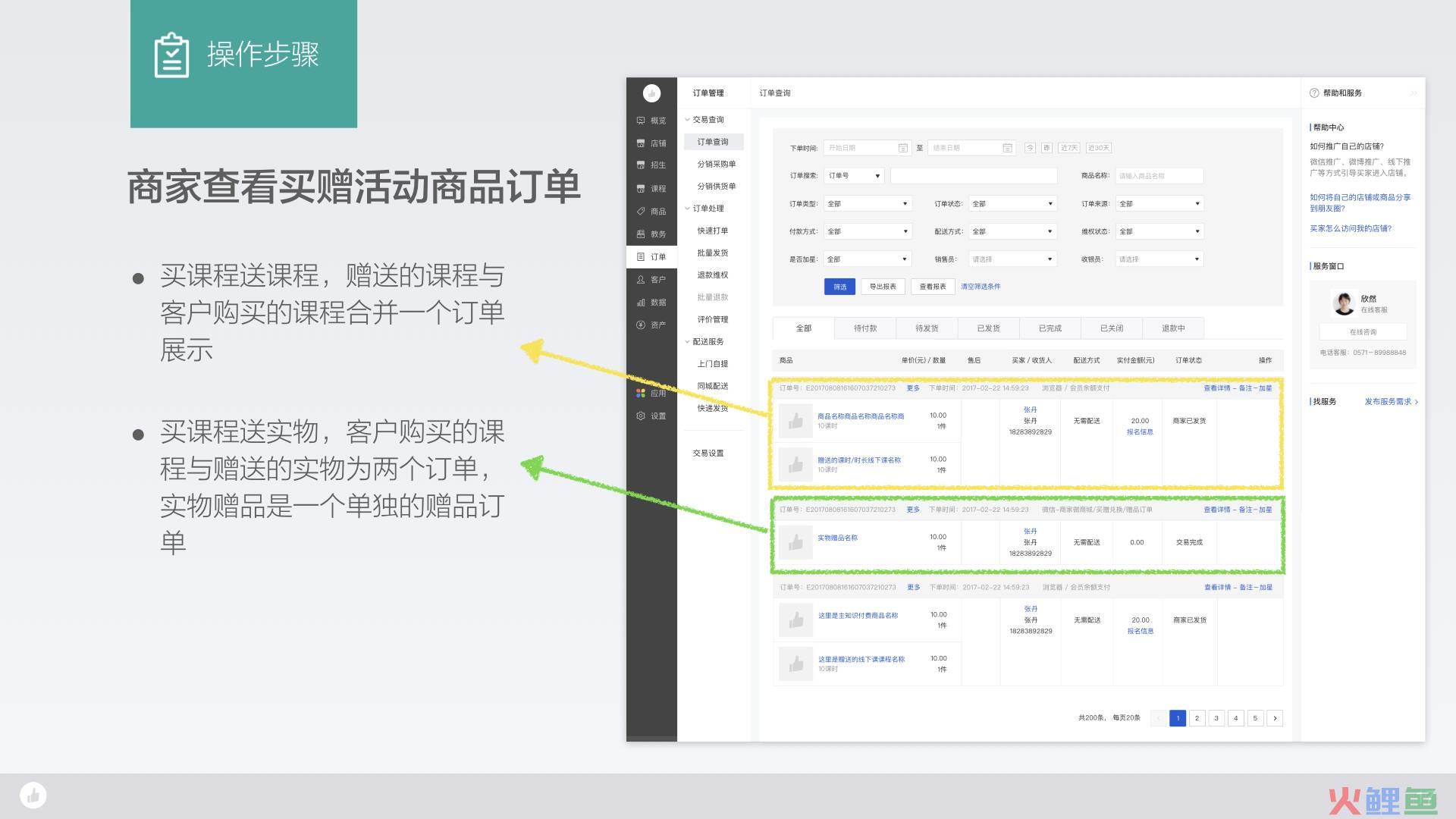Open 评价管理 in the submenu
This screenshot has width=1456, height=819.
pyautogui.click(x=713, y=320)
